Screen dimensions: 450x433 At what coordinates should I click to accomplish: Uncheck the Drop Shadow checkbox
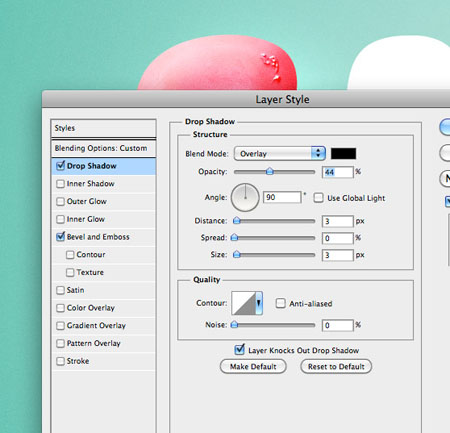(x=60, y=165)
